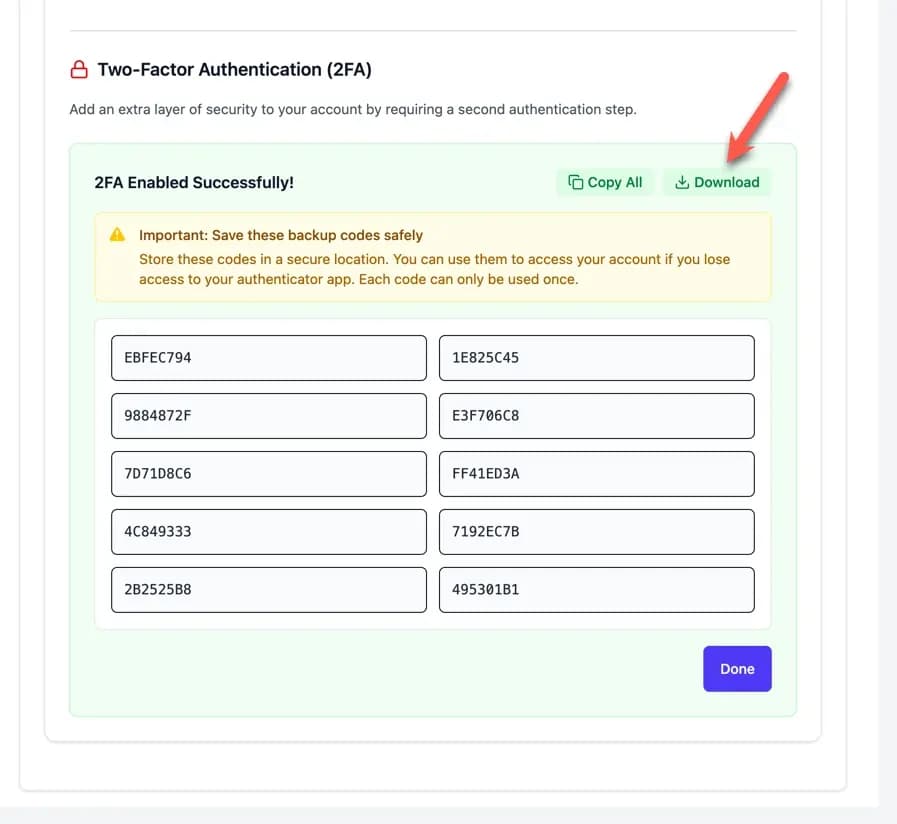Click the copy icon in Copy All
This screenshot has width=897, height=824.
(x=575, y=182)
